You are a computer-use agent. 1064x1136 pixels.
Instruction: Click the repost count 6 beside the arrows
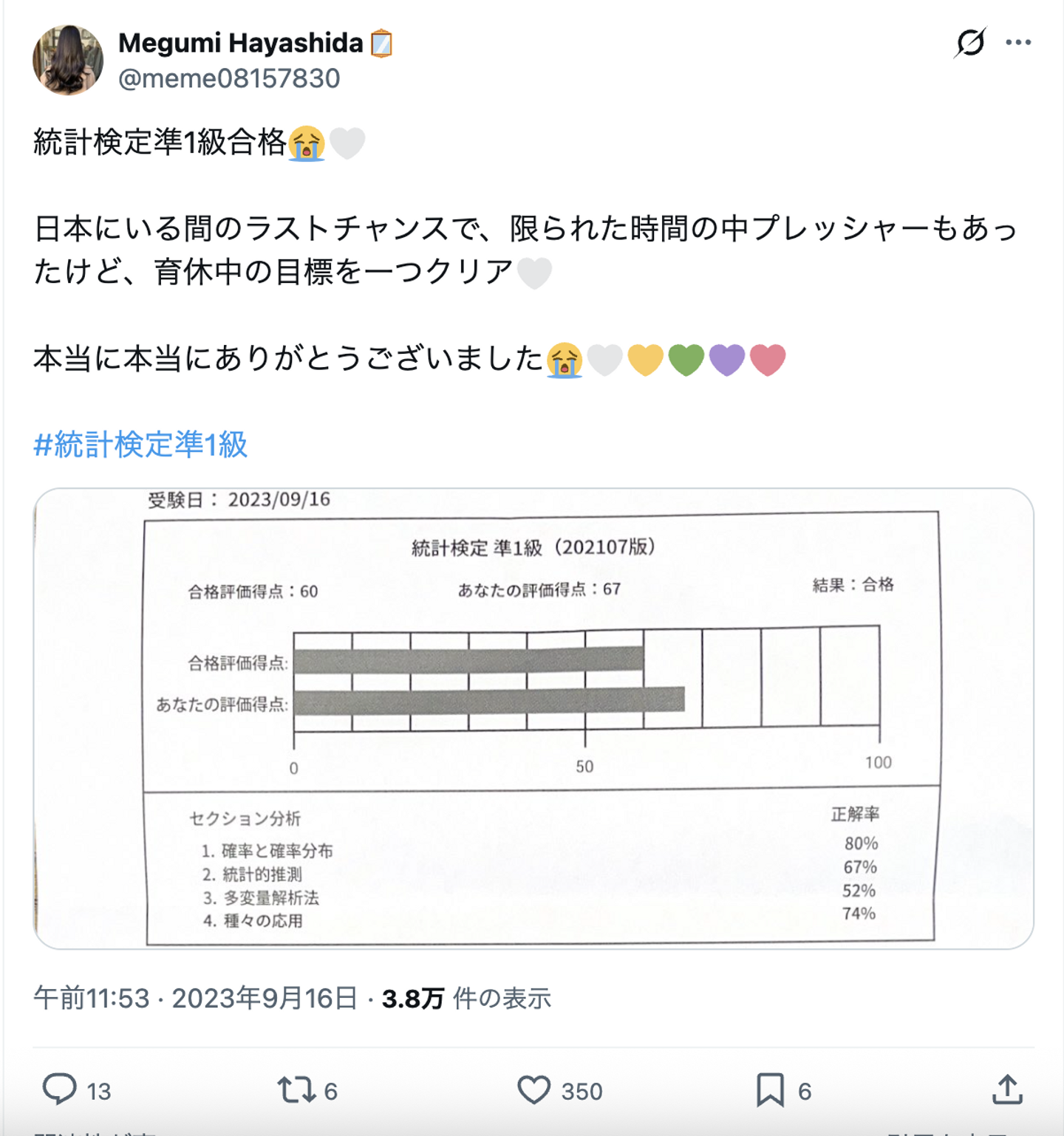[331, 1092]
